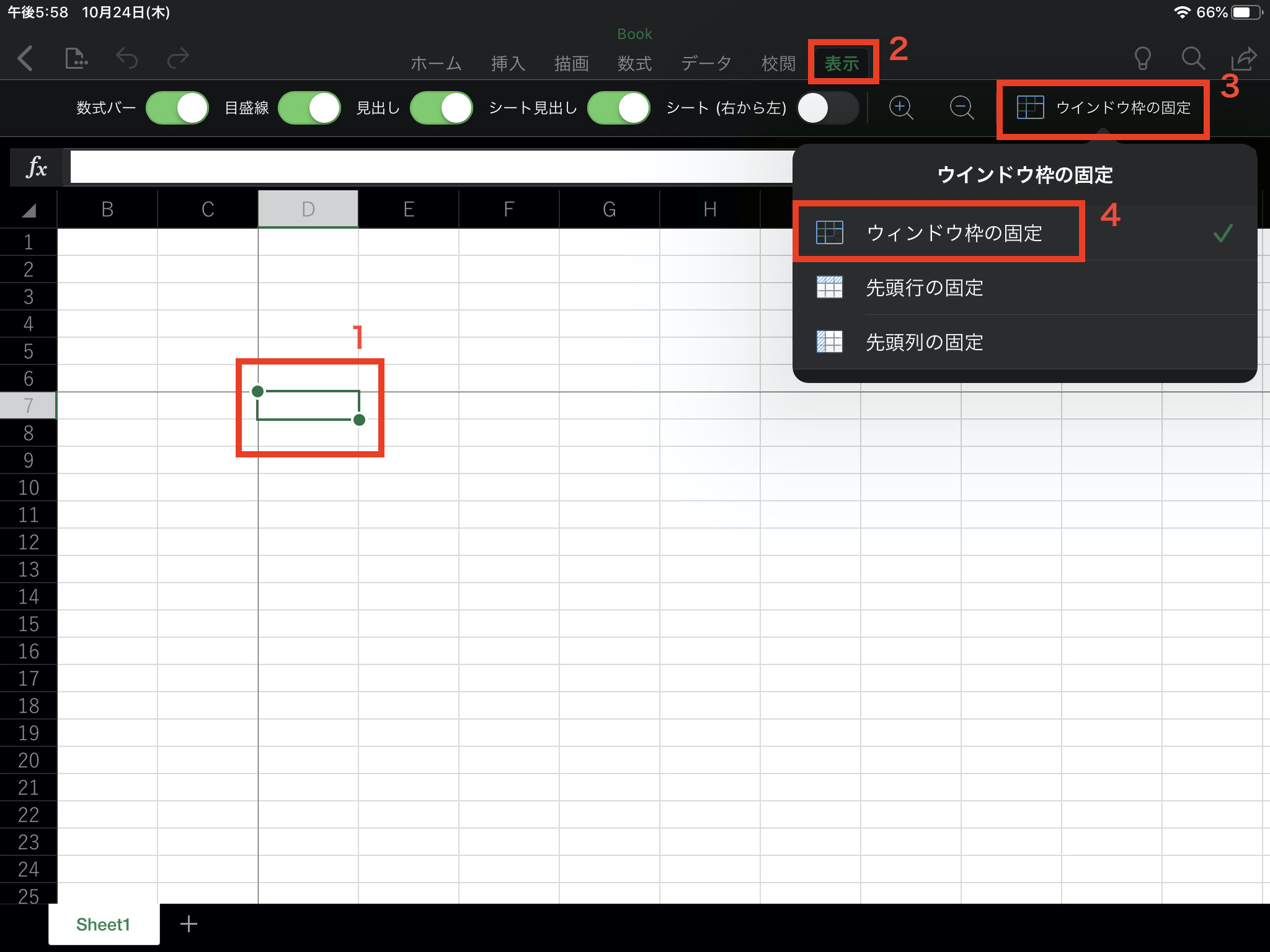Viewport: 1270px width, 952px height.
Task: Open the search magnifier icon
Action: click(x=1192, y=59)
